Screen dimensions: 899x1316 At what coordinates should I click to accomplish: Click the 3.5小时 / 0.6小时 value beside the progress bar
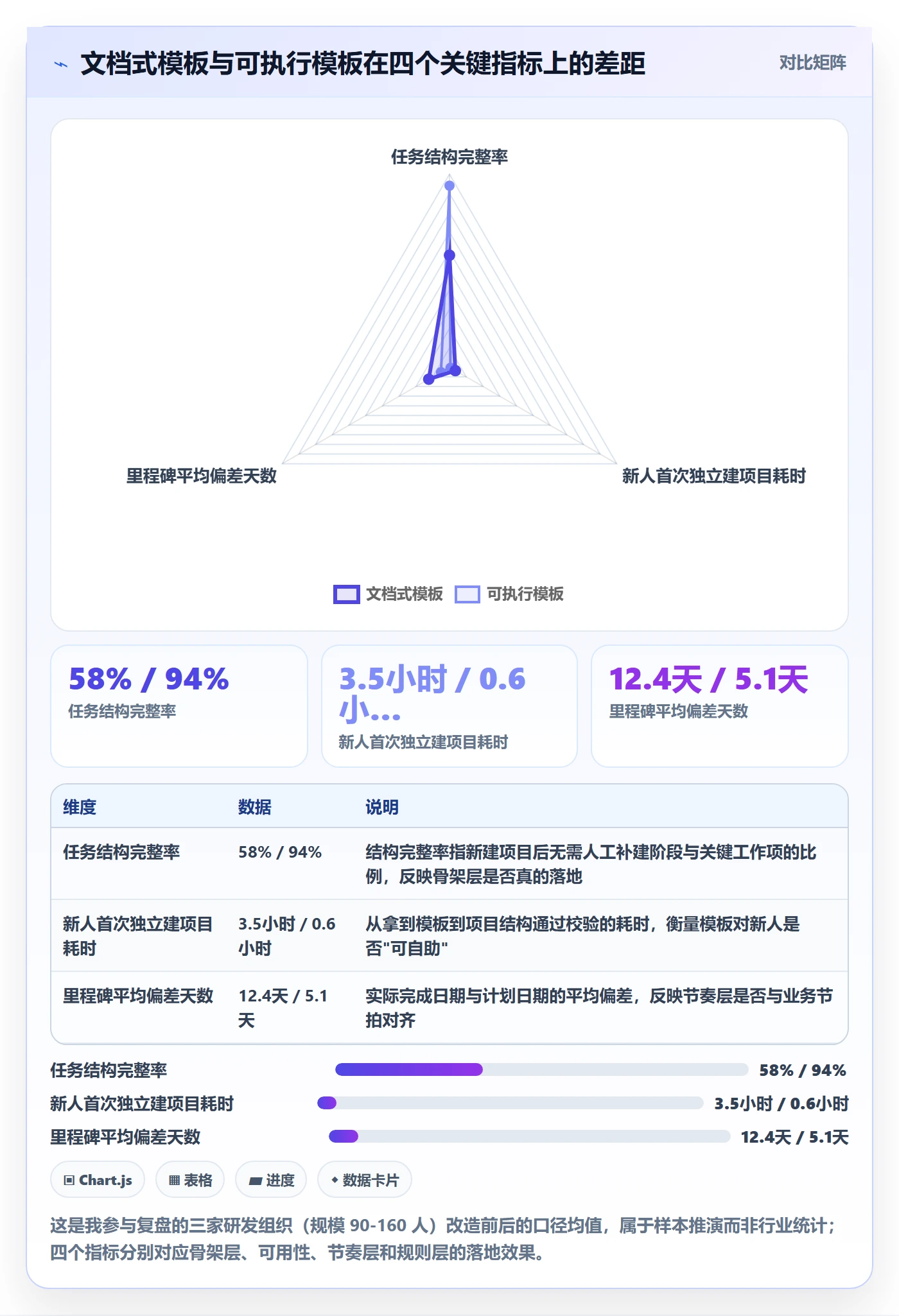(781, 1104)
